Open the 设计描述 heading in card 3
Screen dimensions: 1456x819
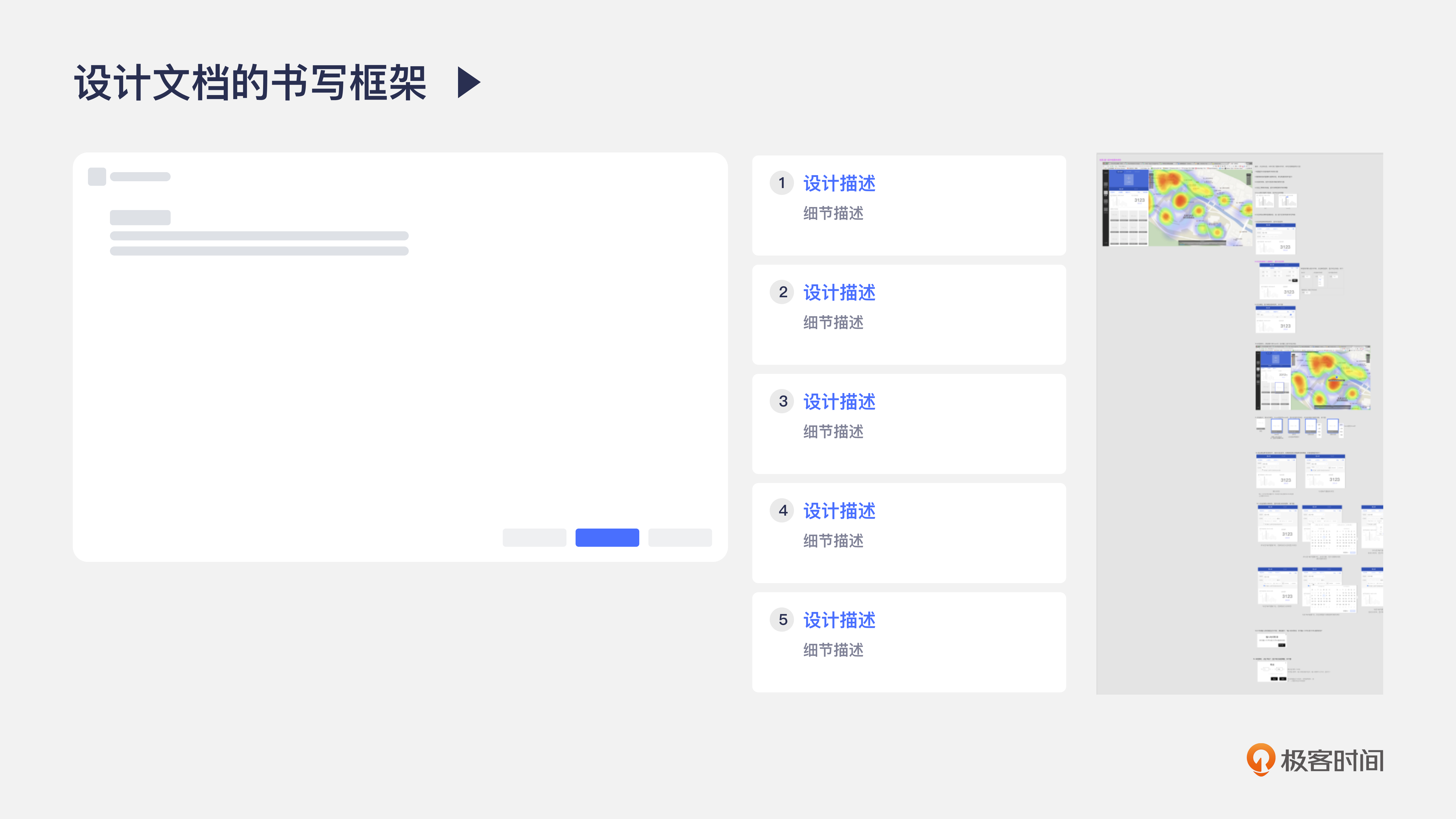[x=839, y=401]
